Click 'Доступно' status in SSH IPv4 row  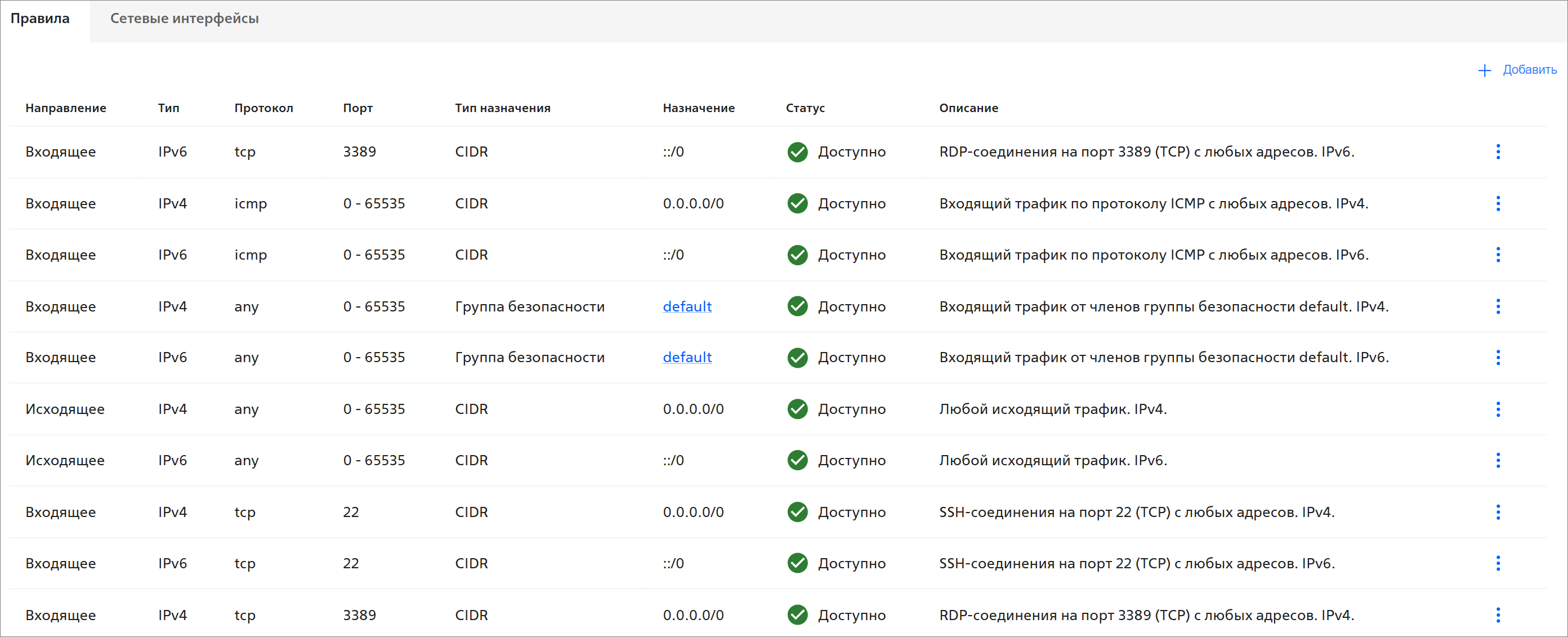pyautogui.click(x=852, y=512)
